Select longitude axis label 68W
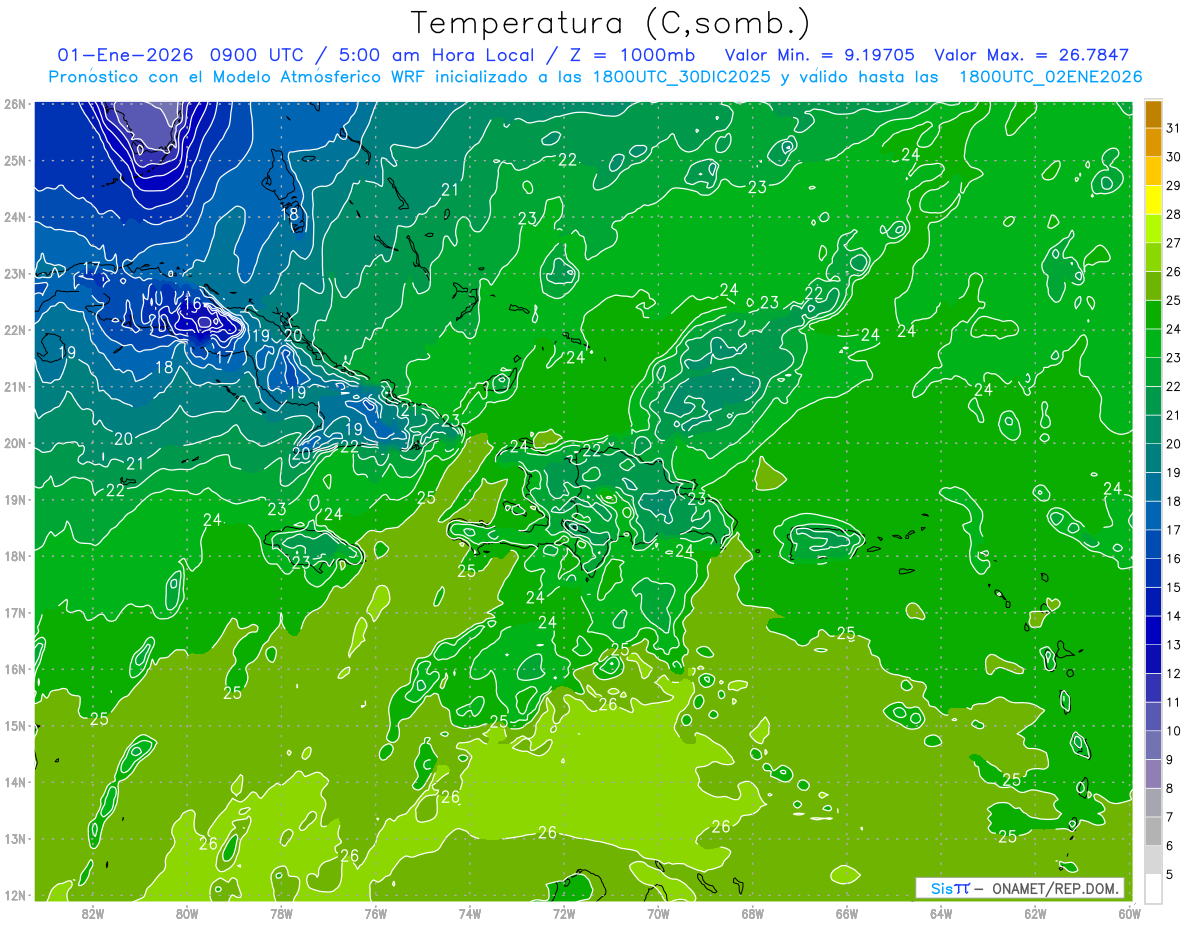 [753, 912]
